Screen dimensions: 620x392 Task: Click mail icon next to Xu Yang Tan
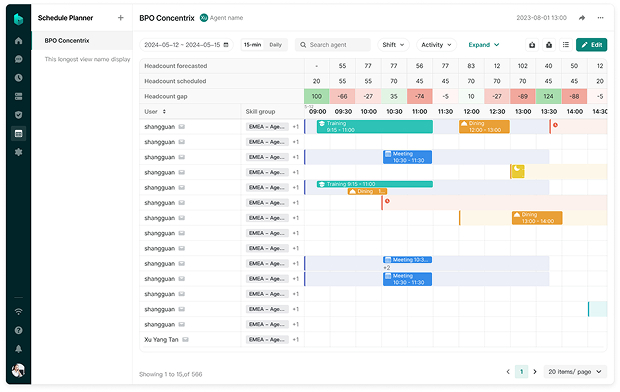[185, 339]
